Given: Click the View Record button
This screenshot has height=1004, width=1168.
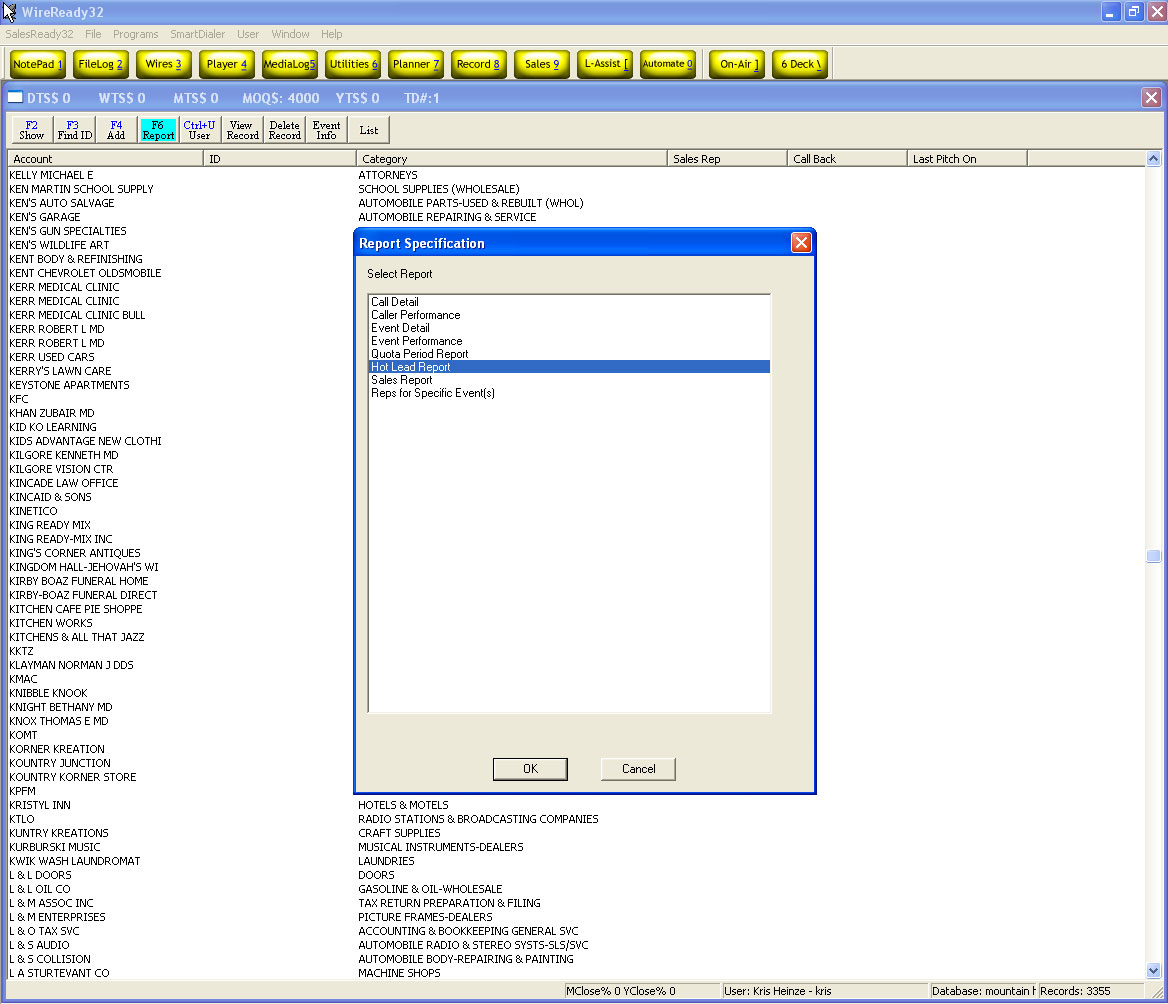Looking at the screenshot, I should (242, 130).
